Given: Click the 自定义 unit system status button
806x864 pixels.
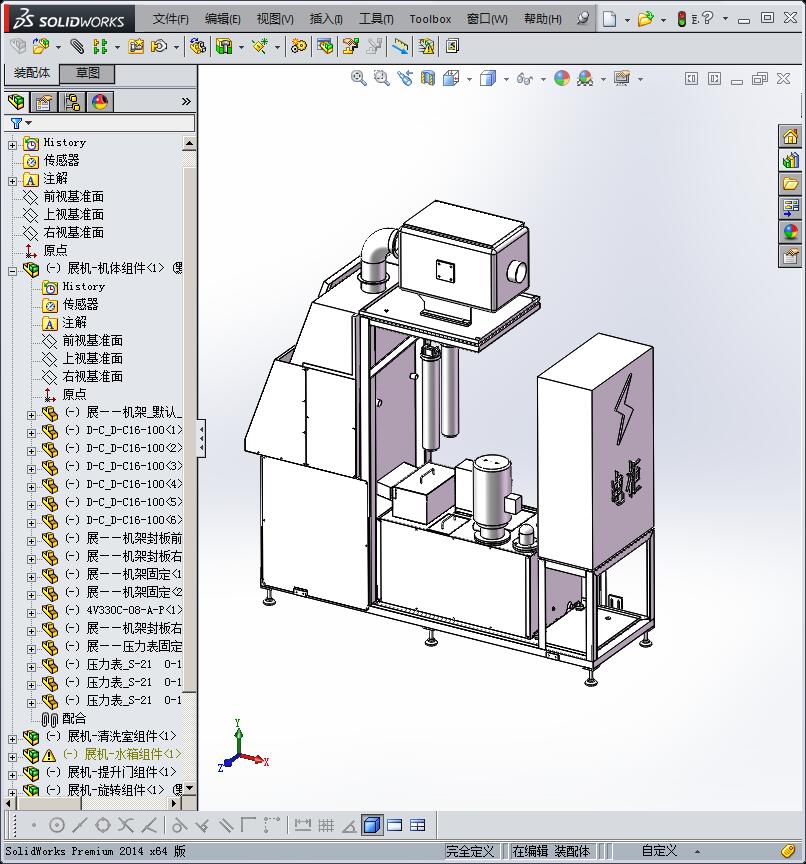Looking at the screenshot, I should [x=659, y=851].
